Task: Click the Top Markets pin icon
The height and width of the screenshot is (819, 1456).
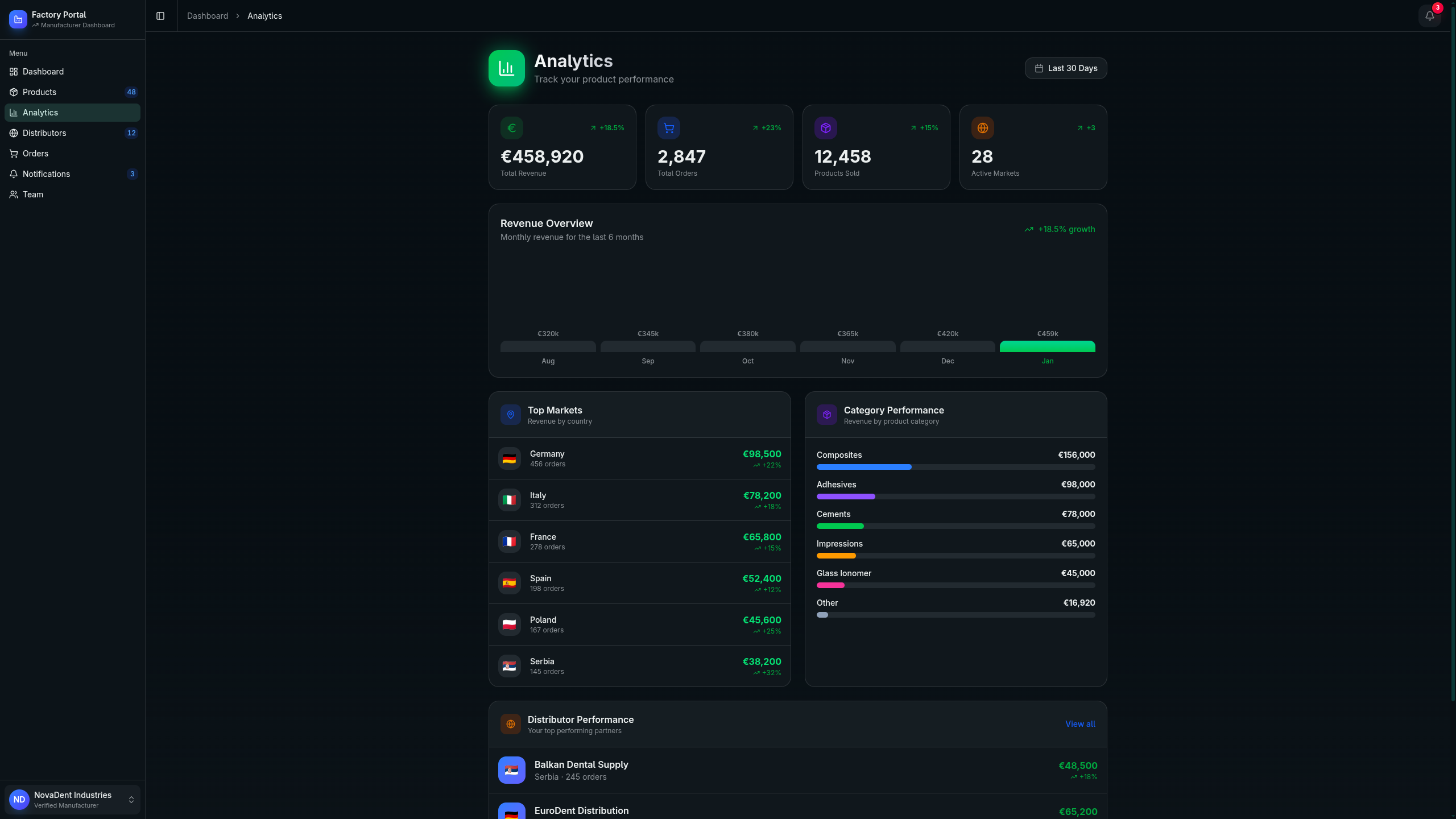Action: pos(510,415)
